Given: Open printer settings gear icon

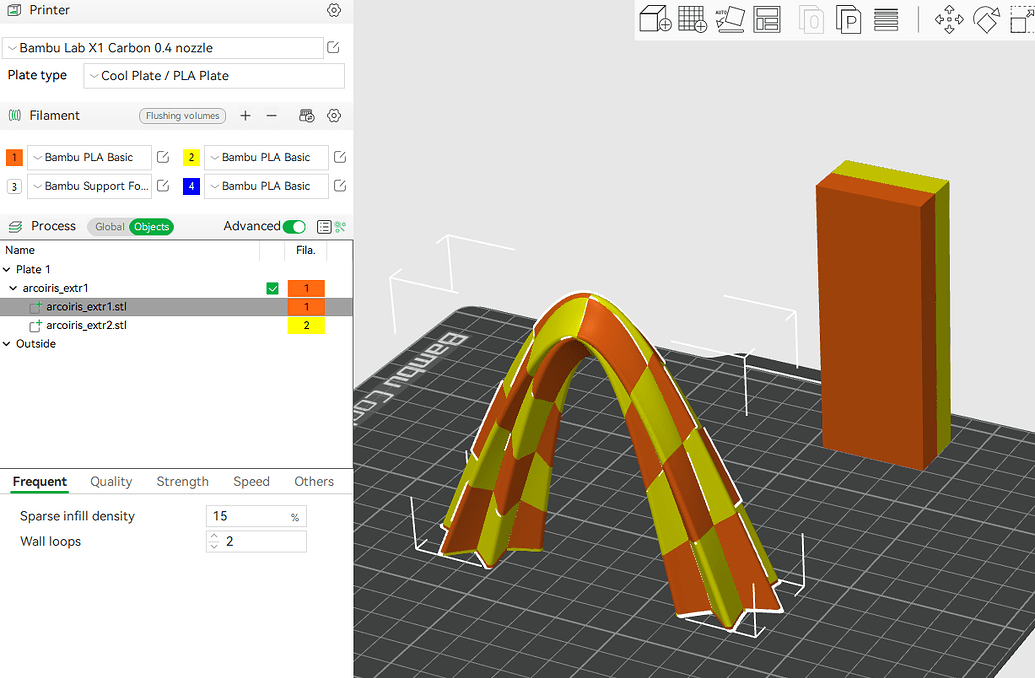Looking at the screenshot, I should 334,10.
